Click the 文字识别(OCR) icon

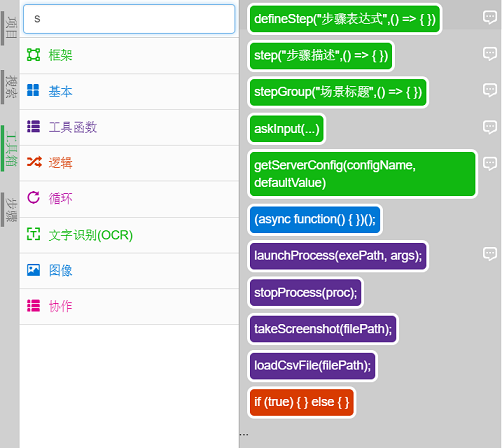point(33,234)
